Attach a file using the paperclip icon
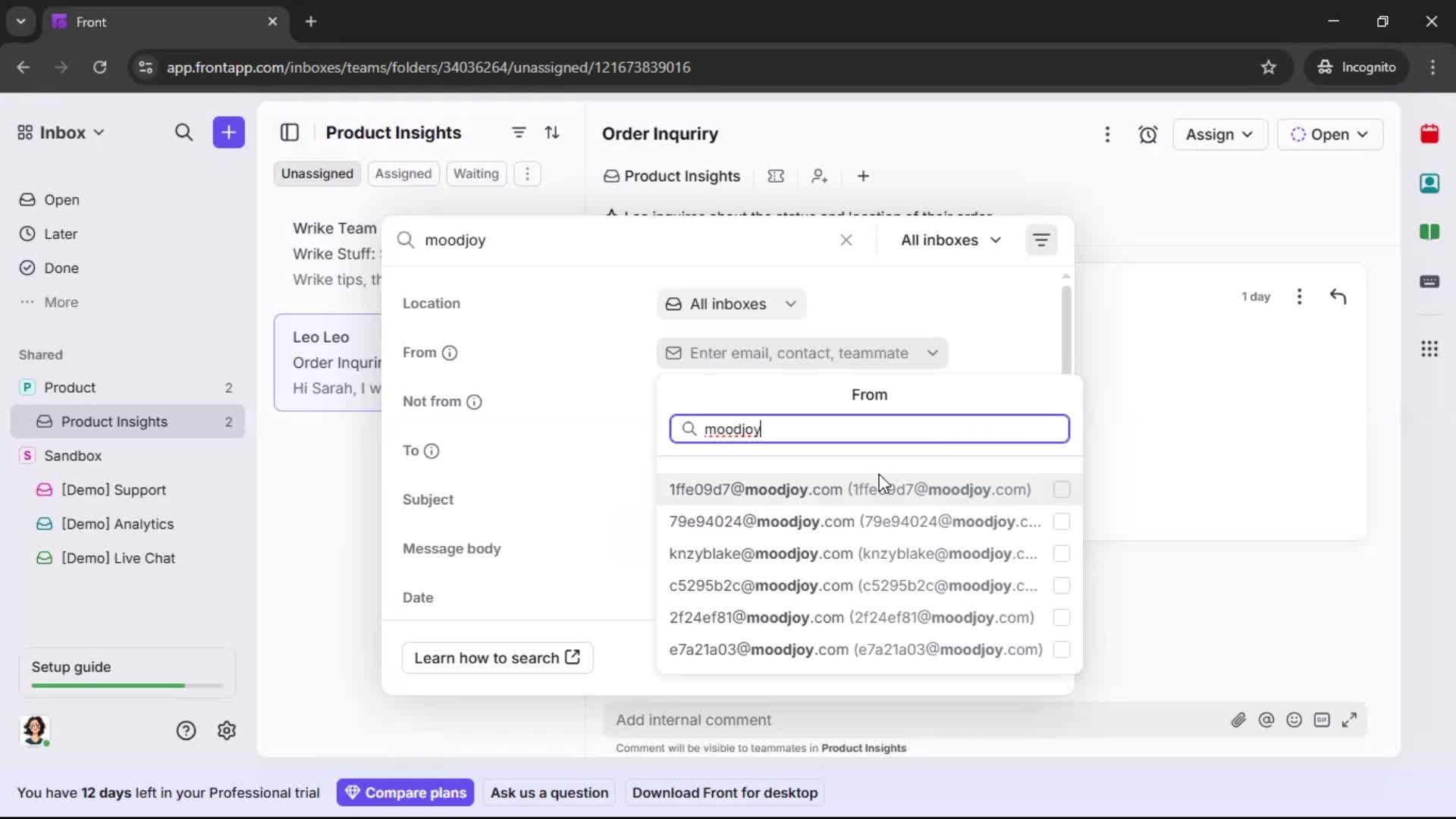This screenshot has width=1456, height=819. [1239, 720]
